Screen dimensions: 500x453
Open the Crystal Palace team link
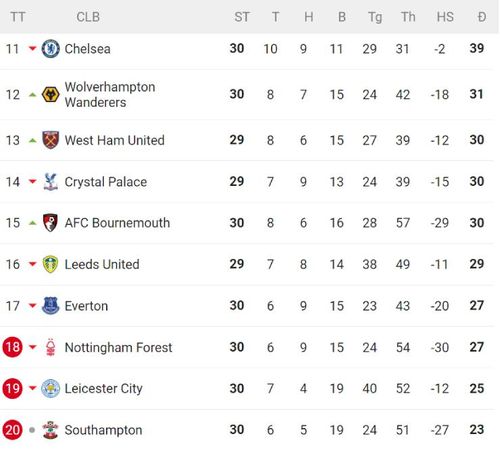(106, 182)
